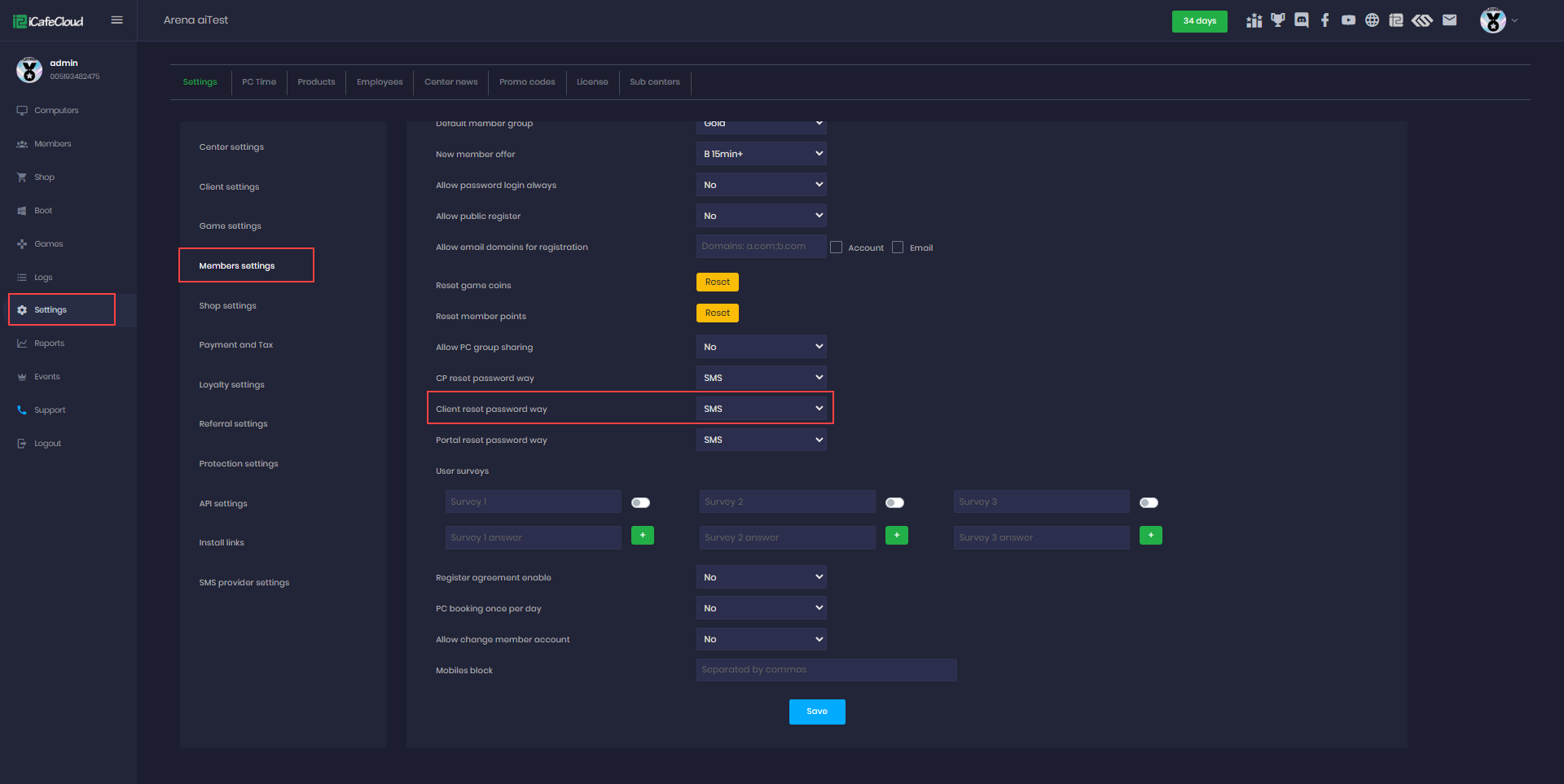The image size is (1564, 784).
Task: Open the Employees tab
Action: (x=380, y=82)
